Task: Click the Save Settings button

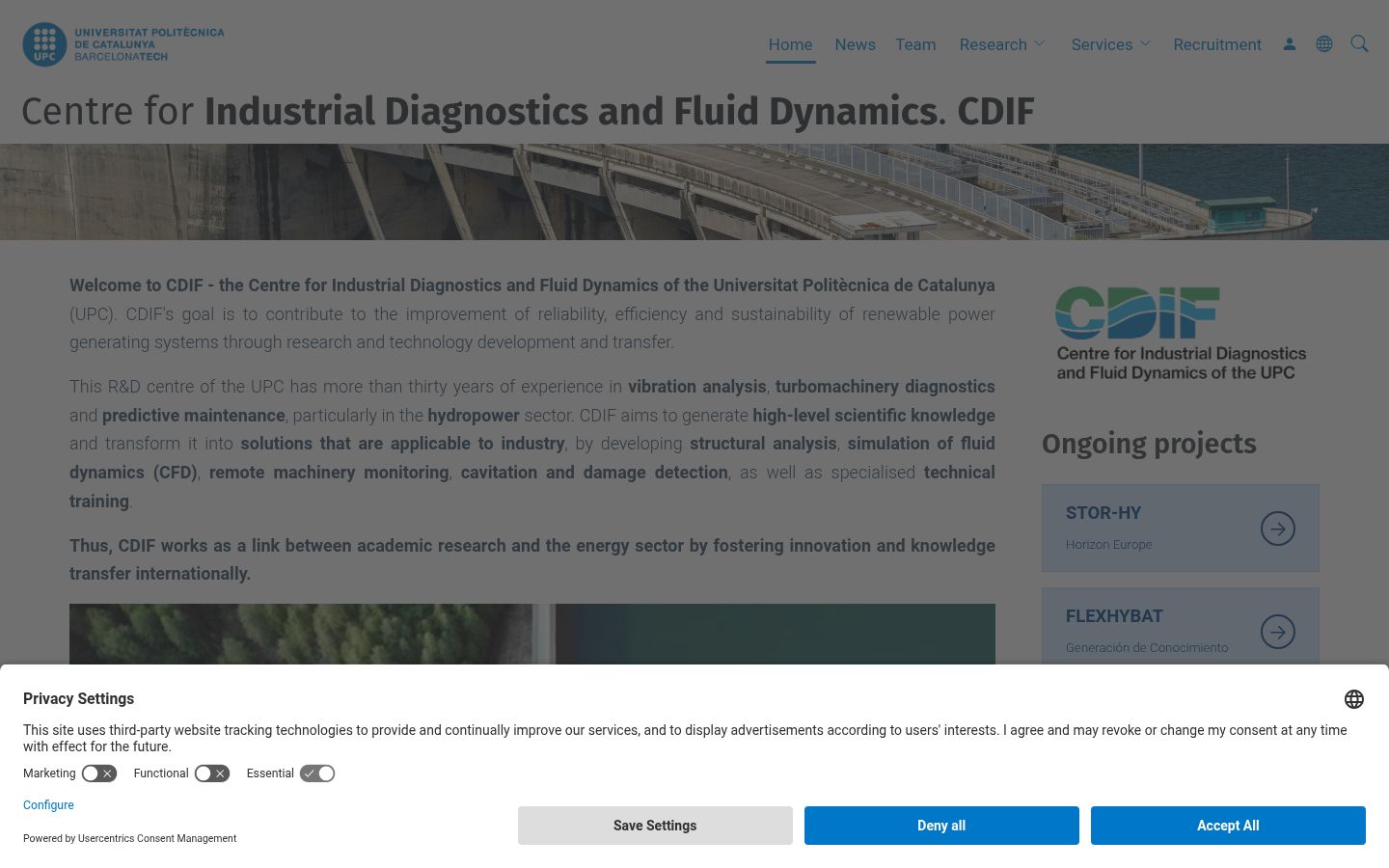Action: click(x=655, y=826)
